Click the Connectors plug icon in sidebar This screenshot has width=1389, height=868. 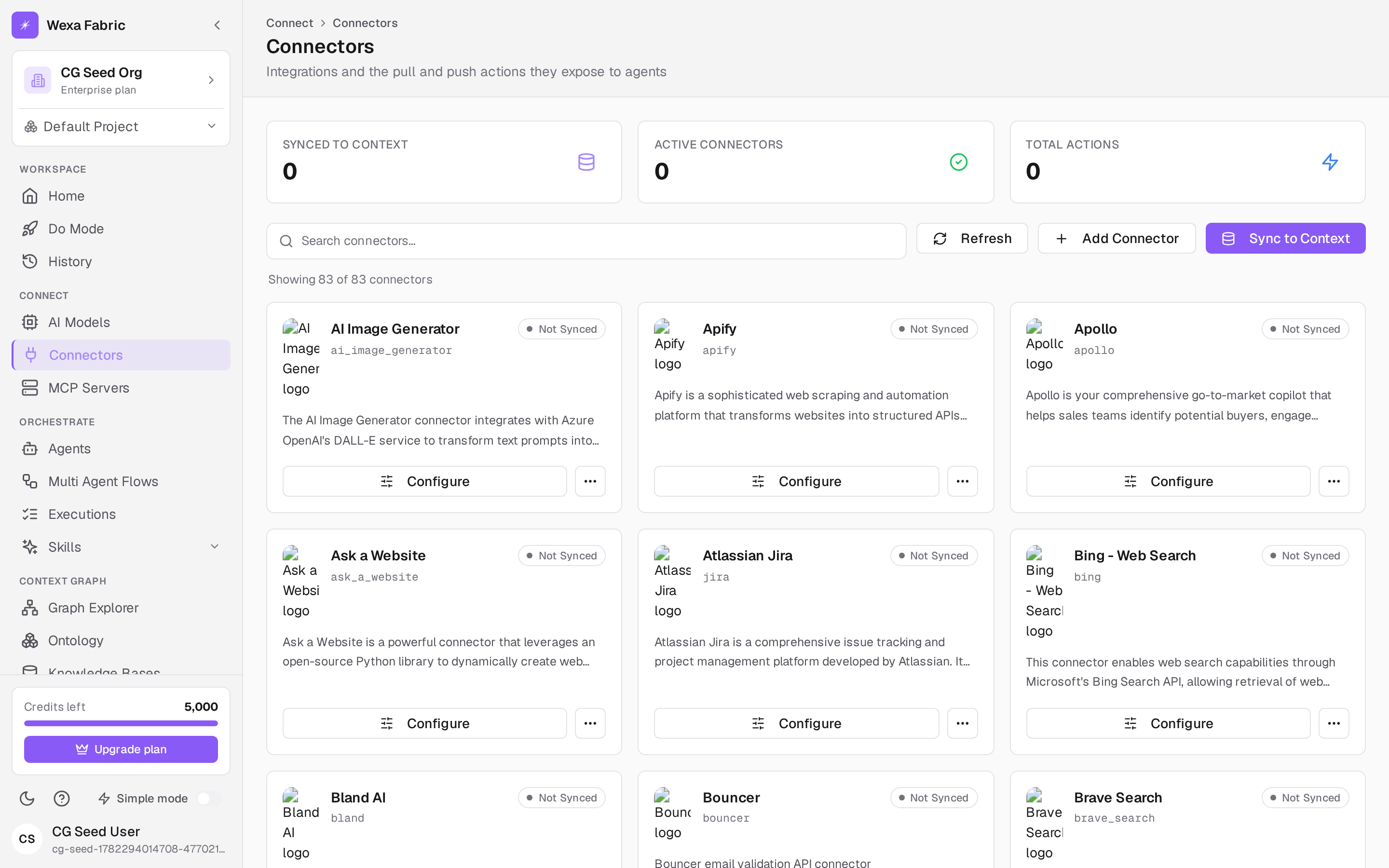click(x=31, y=355)
